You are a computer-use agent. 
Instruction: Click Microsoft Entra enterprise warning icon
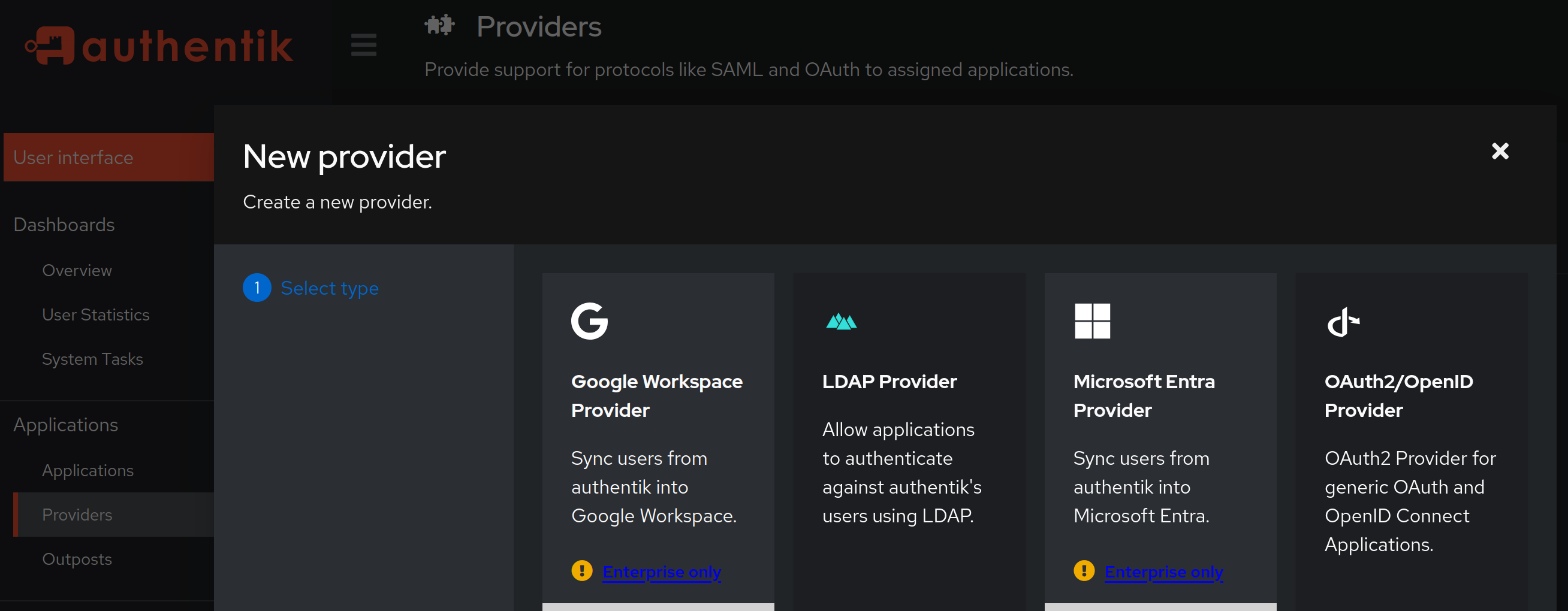tap(1084, 571)
